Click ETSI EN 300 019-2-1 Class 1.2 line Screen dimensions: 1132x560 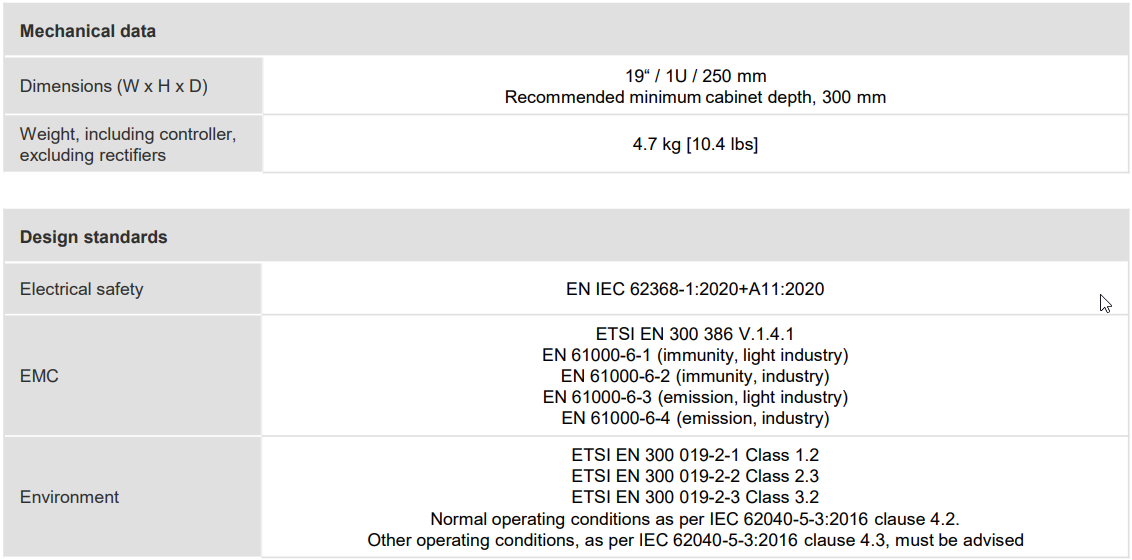pos(695,455)
